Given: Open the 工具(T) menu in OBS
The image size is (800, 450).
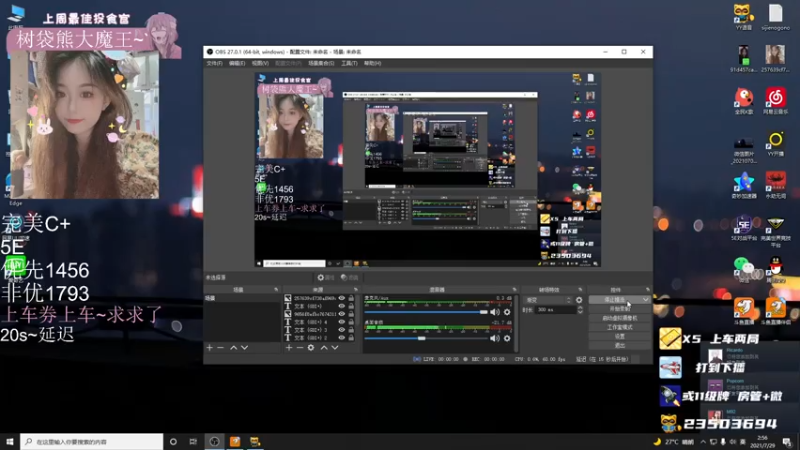Looking at the screenshot, I should coord(349,63).
